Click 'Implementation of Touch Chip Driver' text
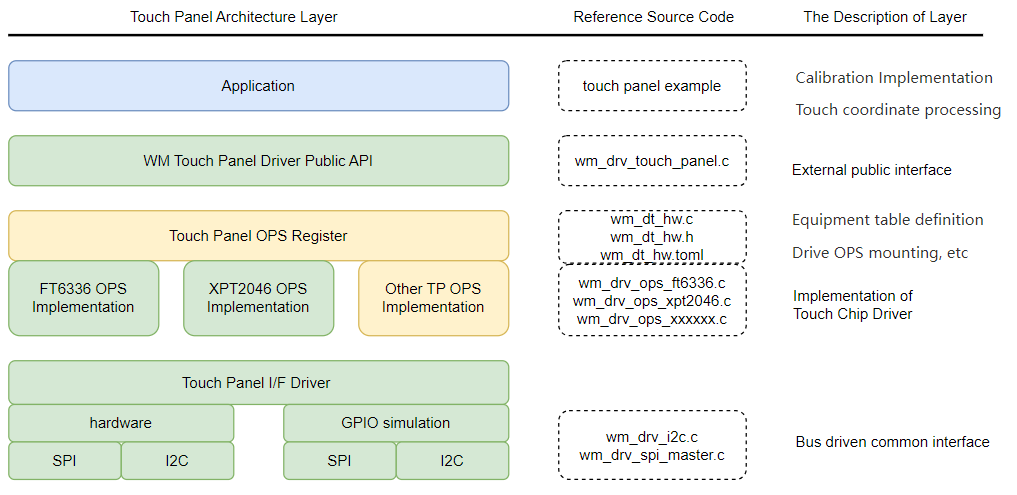This screenshot has height=495, width=1017. (852, 305)
